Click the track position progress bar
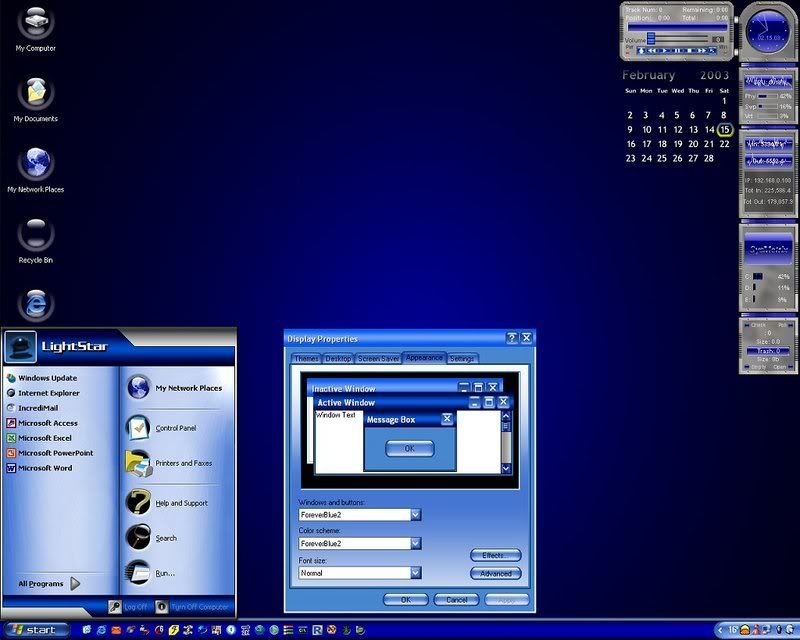 [x=678, y=27]
